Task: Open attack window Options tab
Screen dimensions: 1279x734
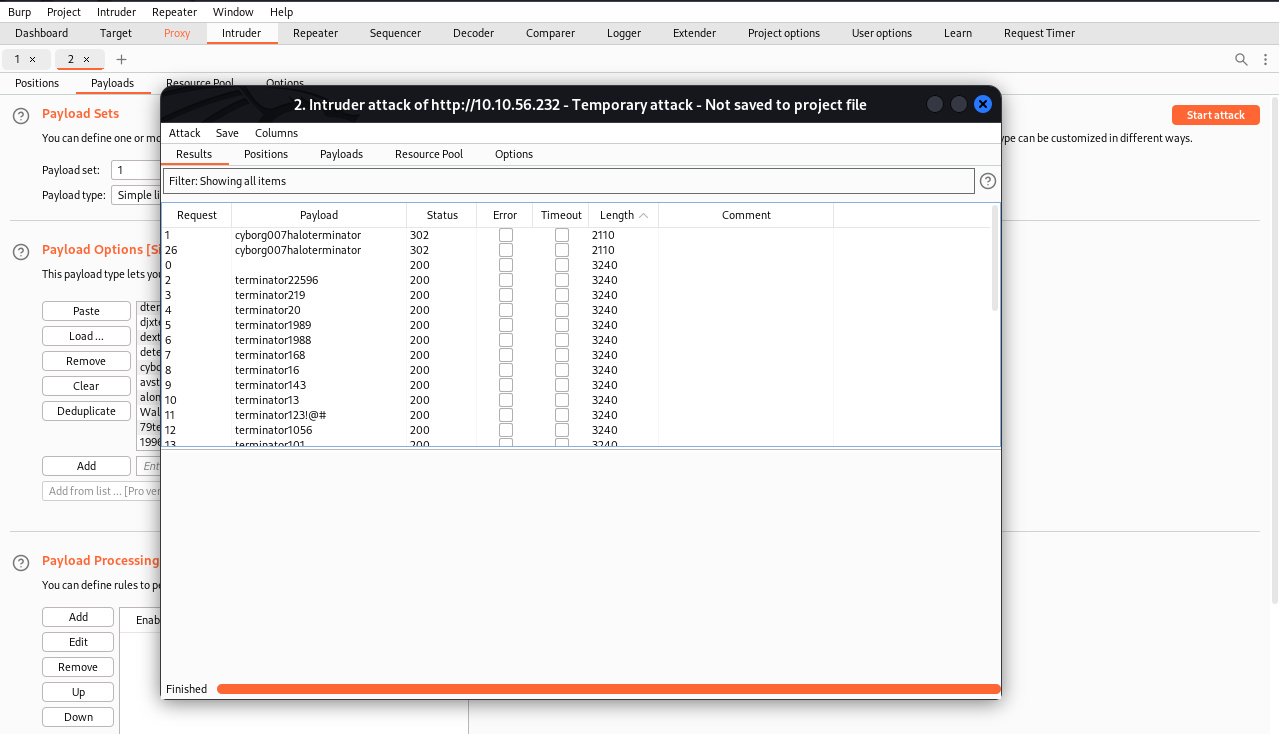Action: [x=514, y=154]
